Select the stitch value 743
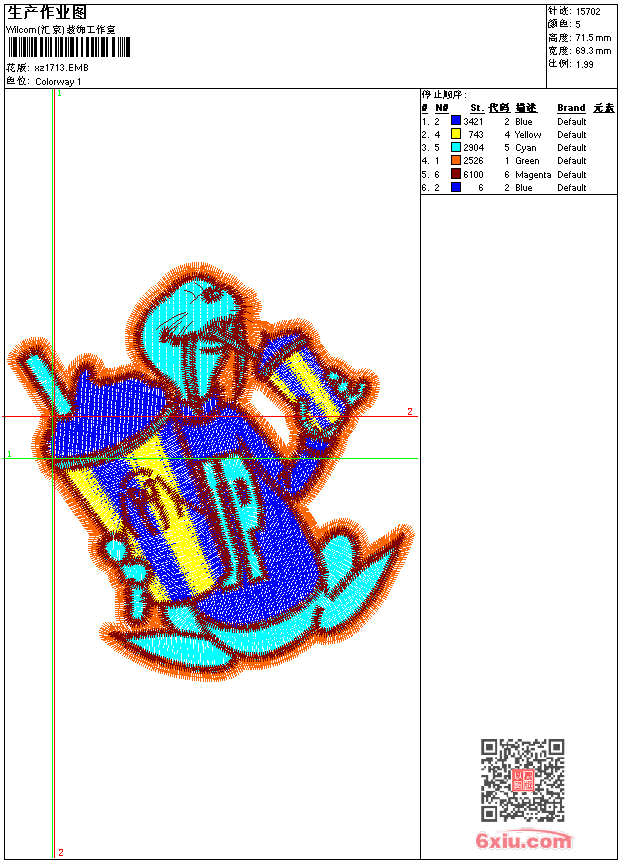The height and width of the screenshot is (860, 620). click(x=476, y=135)
